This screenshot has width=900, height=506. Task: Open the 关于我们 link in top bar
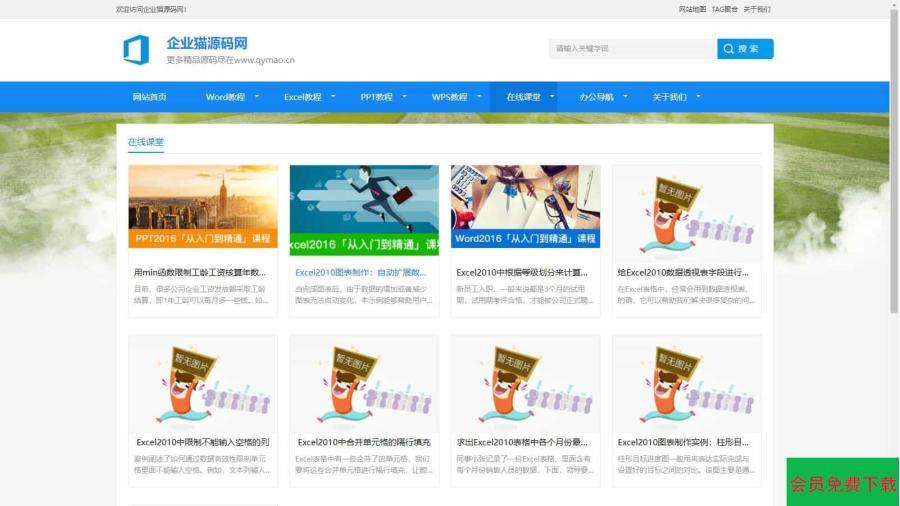pyautogui.click(x=757, y=9)
